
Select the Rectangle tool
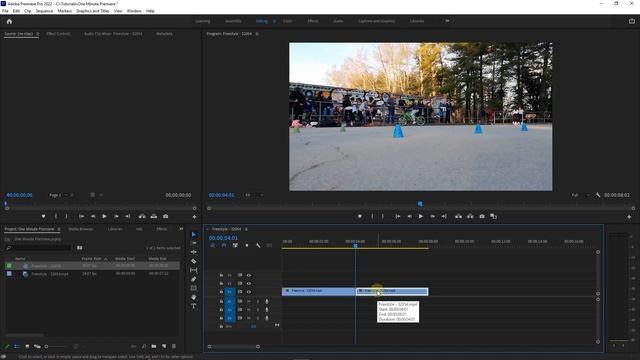click(x=194, y=288)
